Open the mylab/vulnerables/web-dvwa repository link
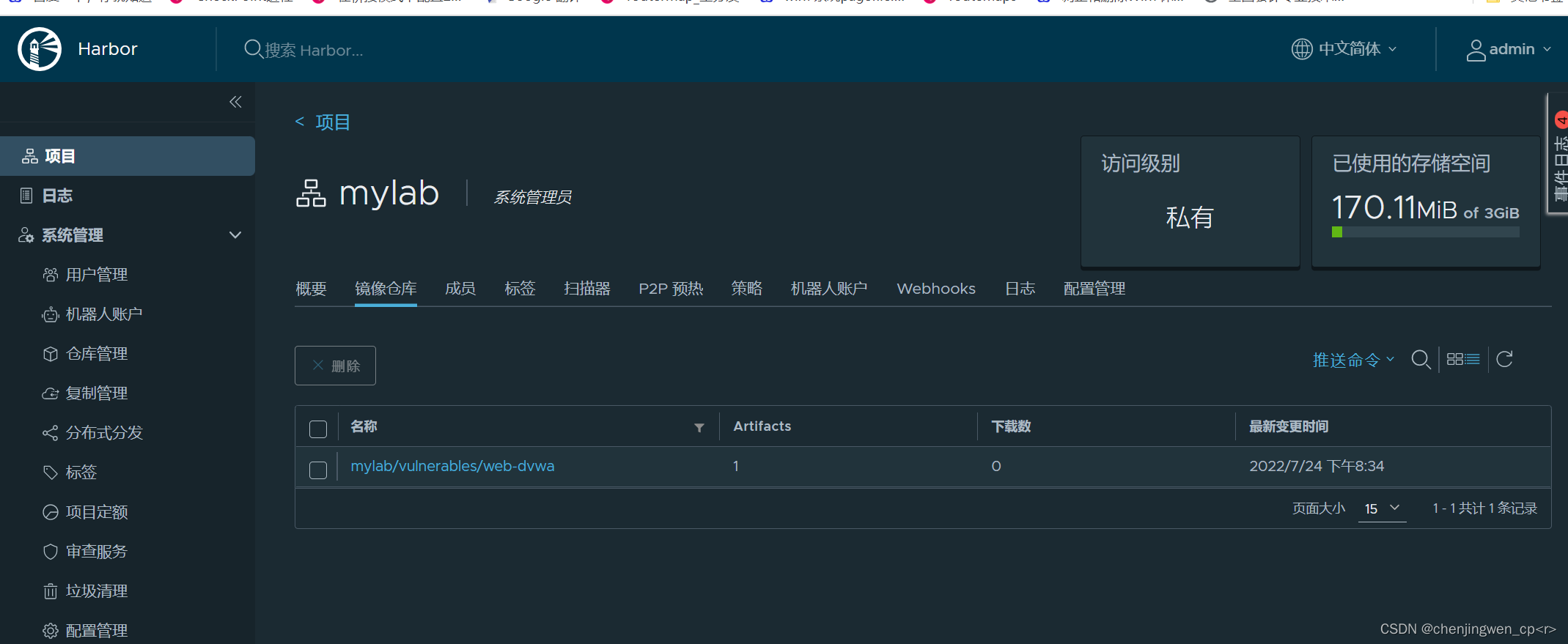 452,466
